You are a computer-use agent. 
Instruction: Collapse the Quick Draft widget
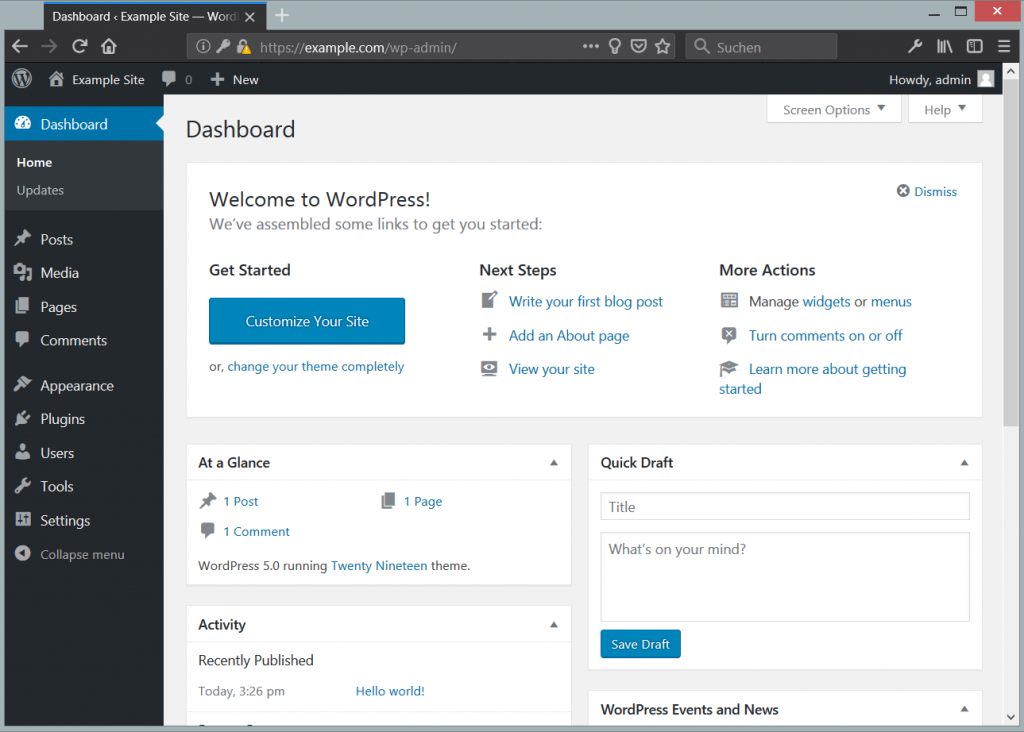pyautogui.click(x=964, y=463)
